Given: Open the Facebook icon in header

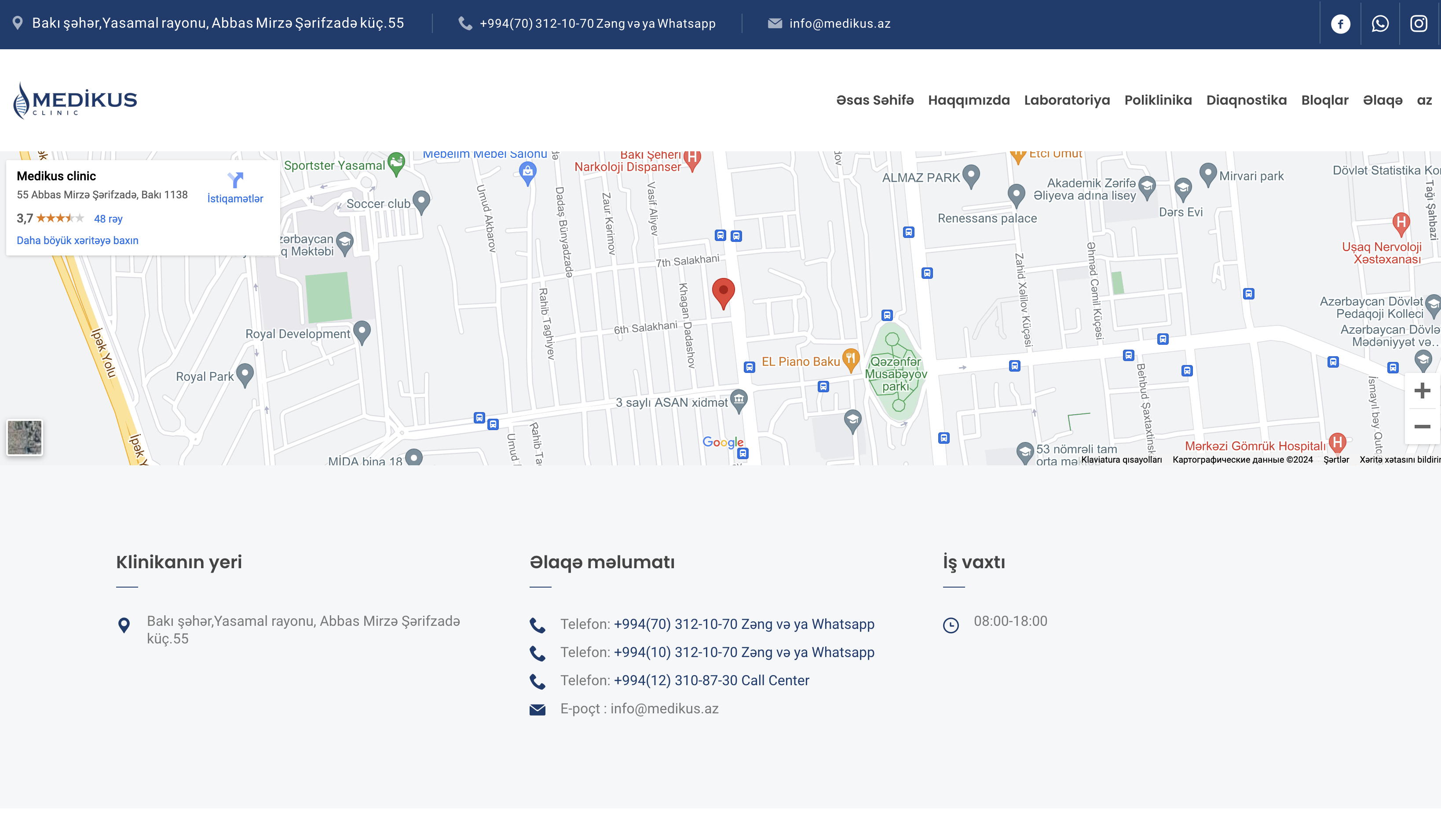Looking at the screenshot, I should point(1340,23).
